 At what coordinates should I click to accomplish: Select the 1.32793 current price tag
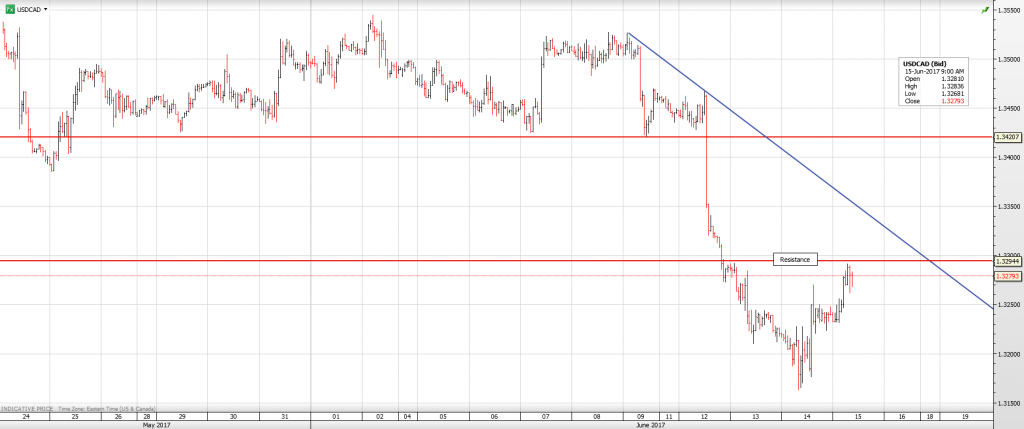pos(1008,275)
